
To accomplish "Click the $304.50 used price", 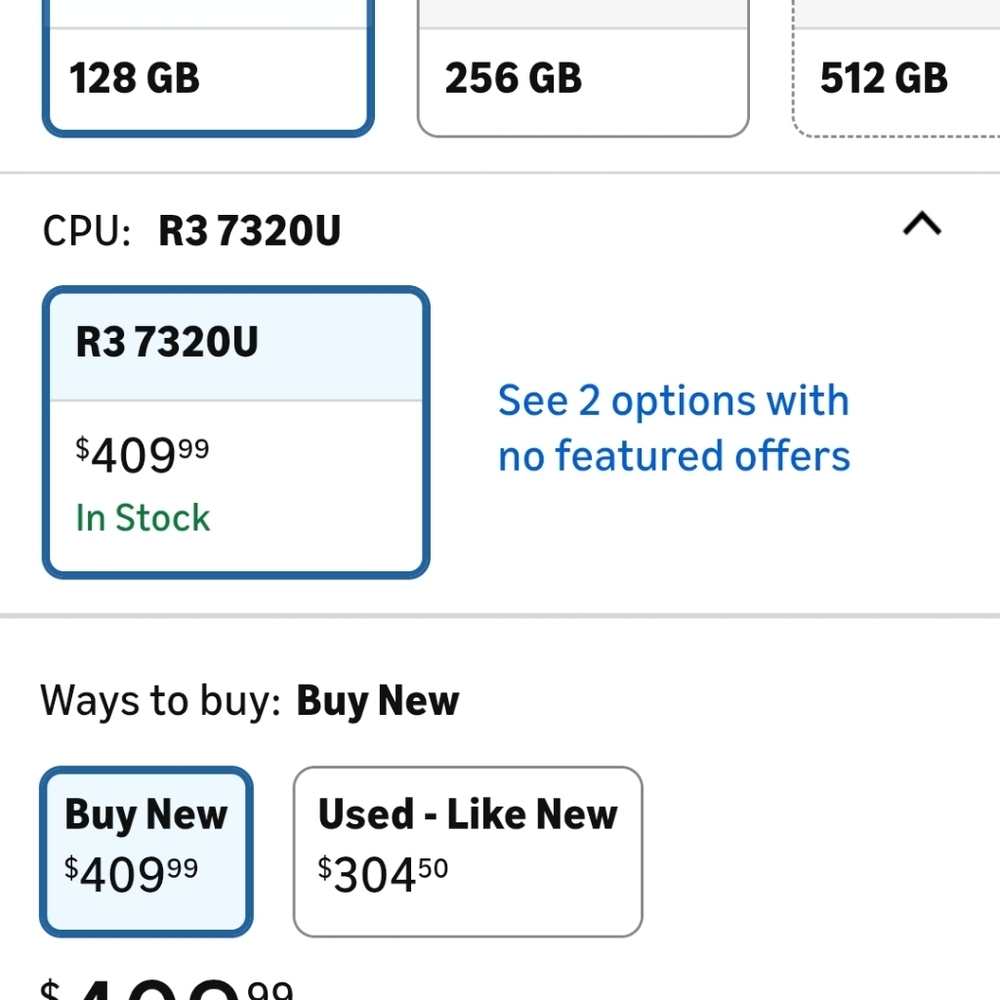I will pos(383,875).
